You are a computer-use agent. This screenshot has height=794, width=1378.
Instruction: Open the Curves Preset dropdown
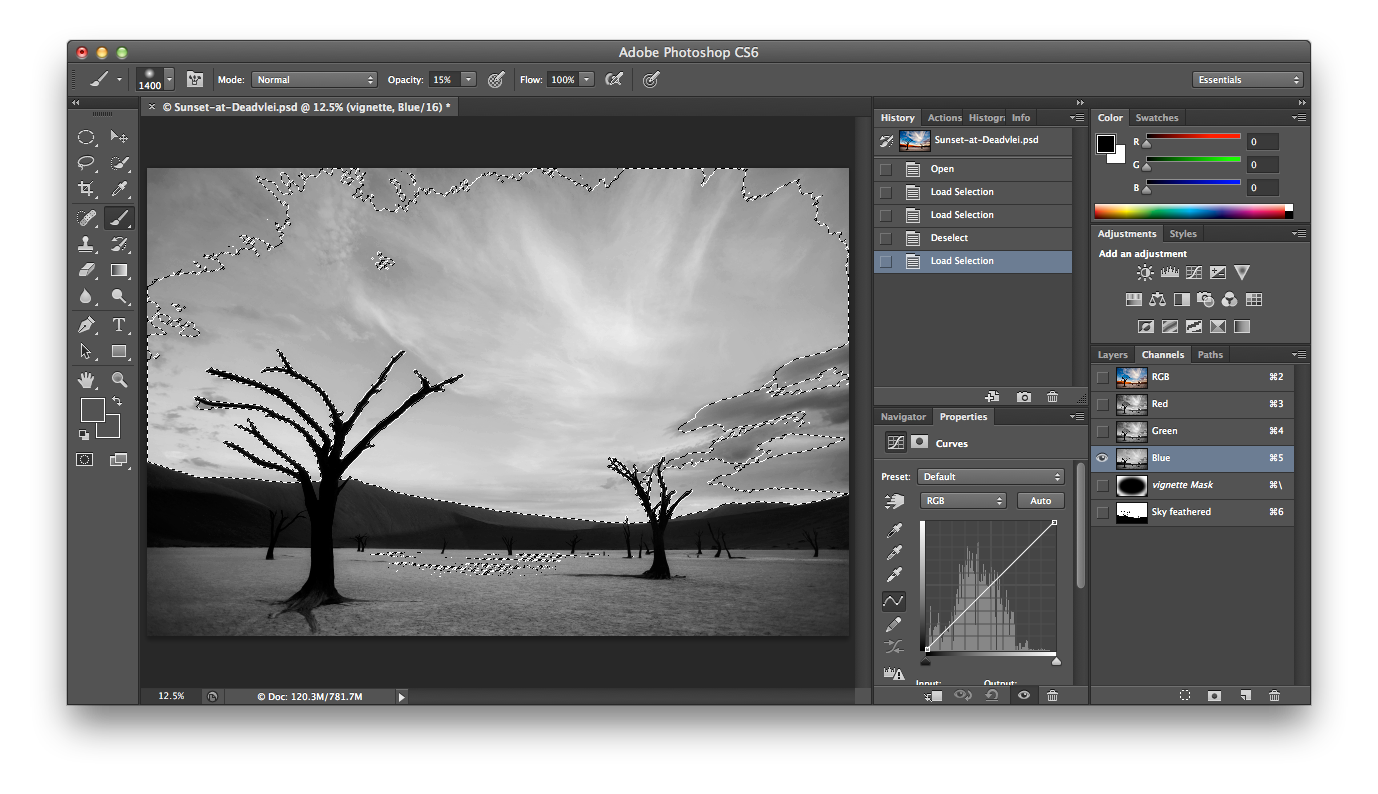(x=992, y=477)
